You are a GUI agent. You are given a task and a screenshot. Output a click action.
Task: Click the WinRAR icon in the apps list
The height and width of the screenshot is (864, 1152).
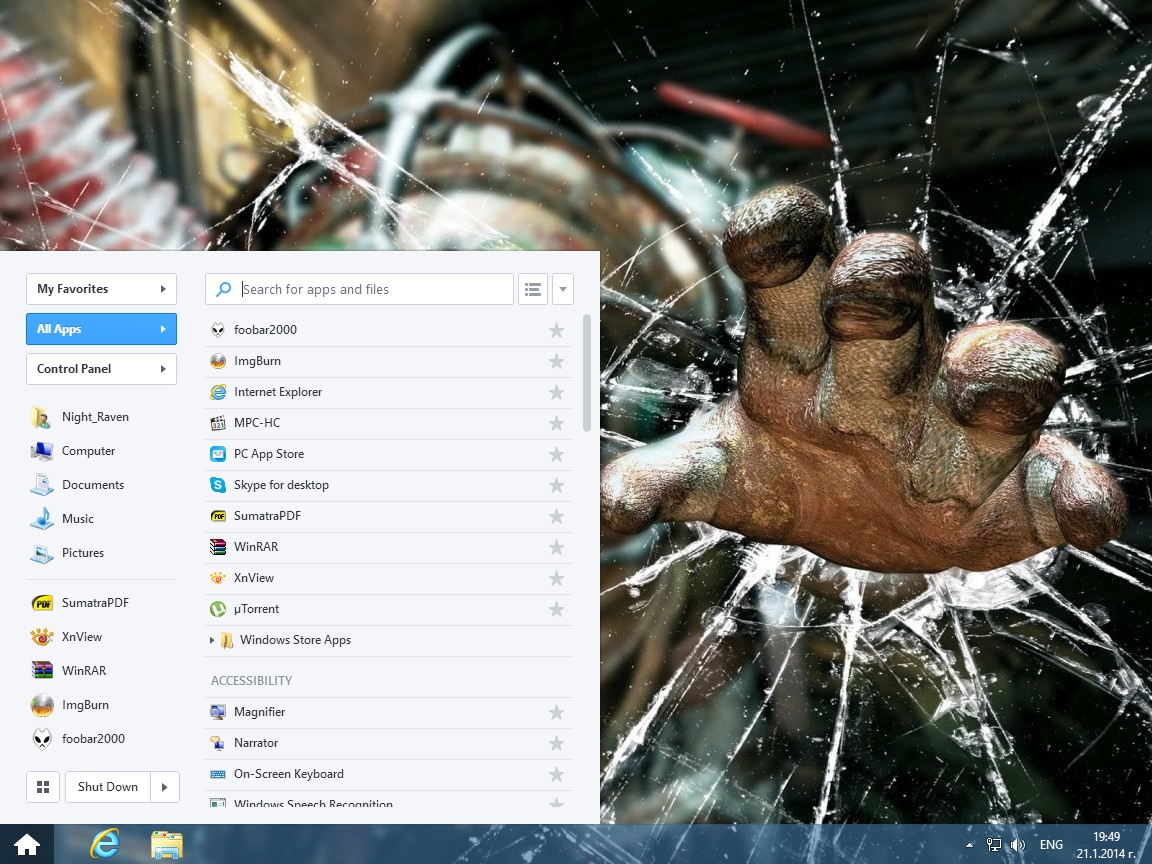tap(218, 547)
